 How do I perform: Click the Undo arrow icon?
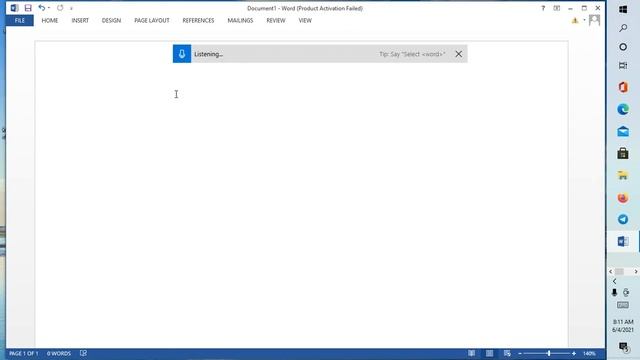click(x=41, y=8)
